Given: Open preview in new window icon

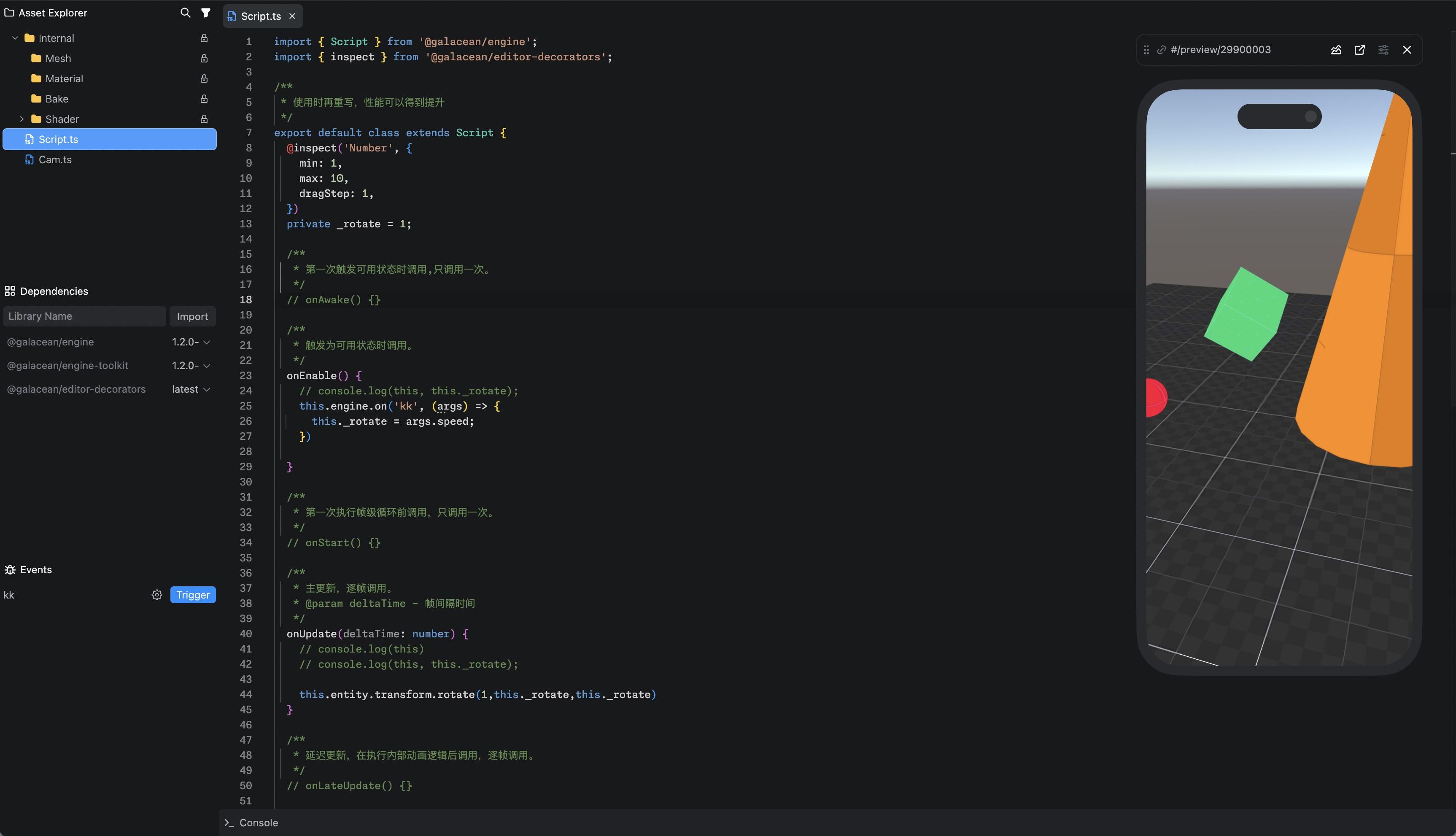Looking at the screenshot, I should [1359, 50].
